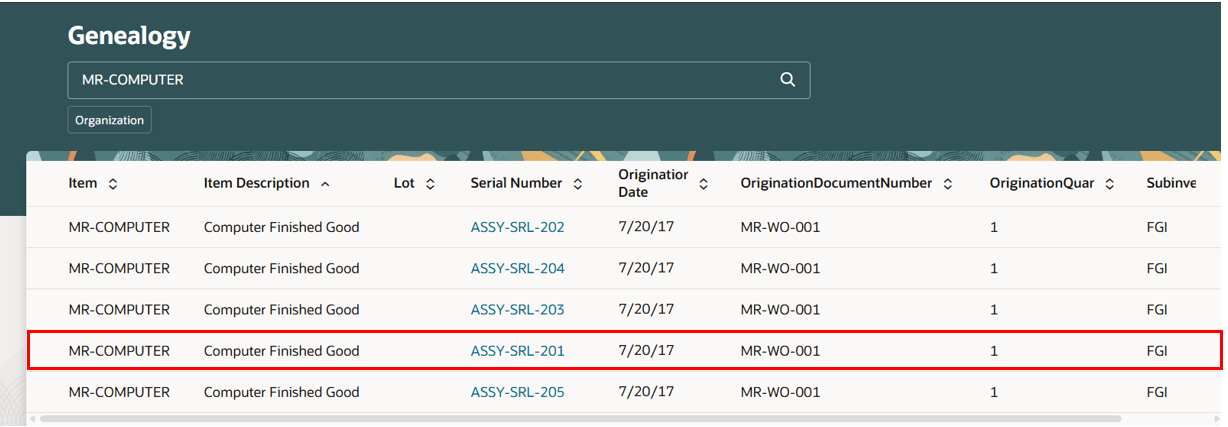Image resolution: width=1228 pixels, height=427 pixels.
Task: Select Item Description column header
Action: 257,184
